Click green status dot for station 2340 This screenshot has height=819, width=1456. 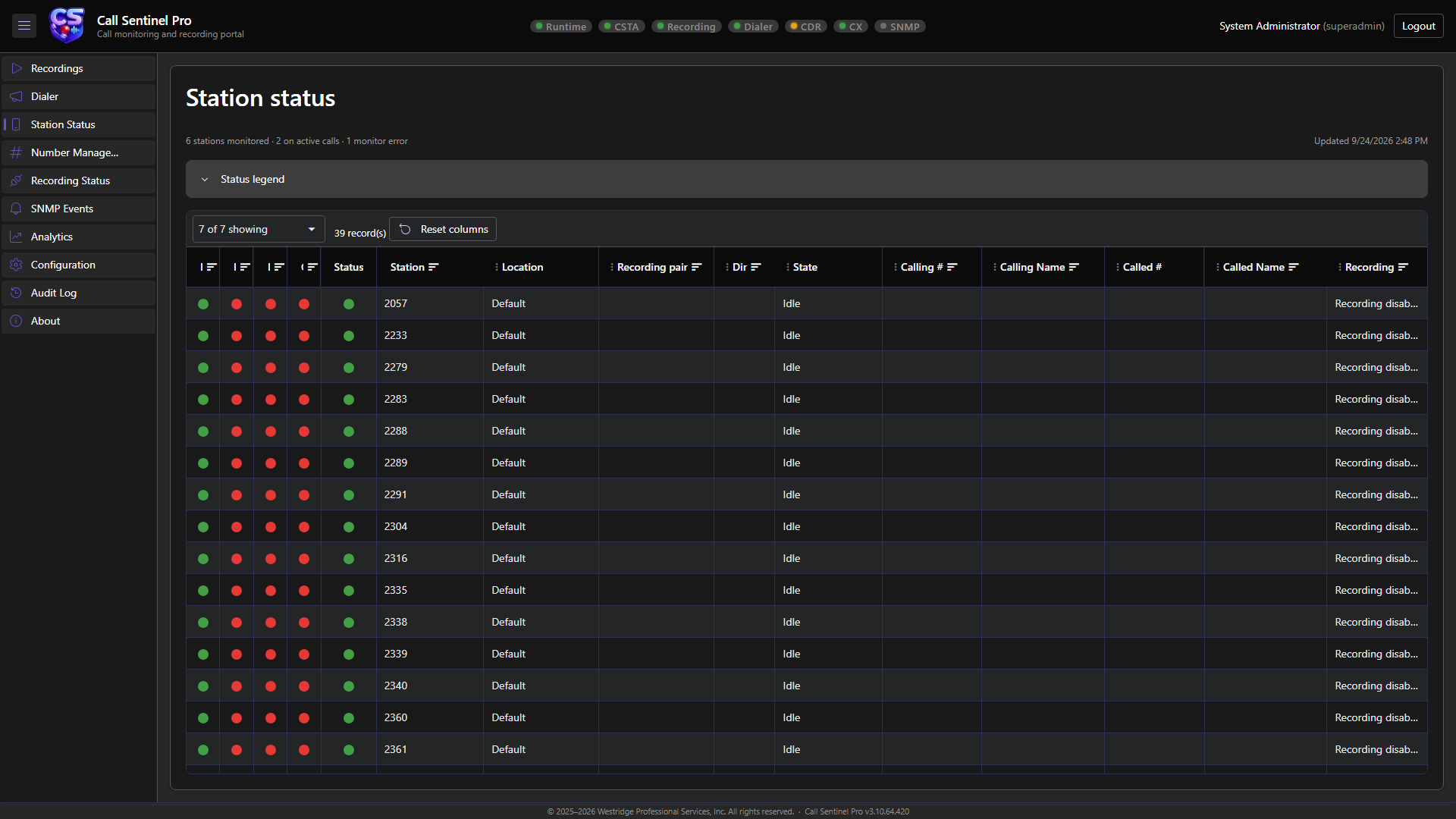click(x=349, y=686)
